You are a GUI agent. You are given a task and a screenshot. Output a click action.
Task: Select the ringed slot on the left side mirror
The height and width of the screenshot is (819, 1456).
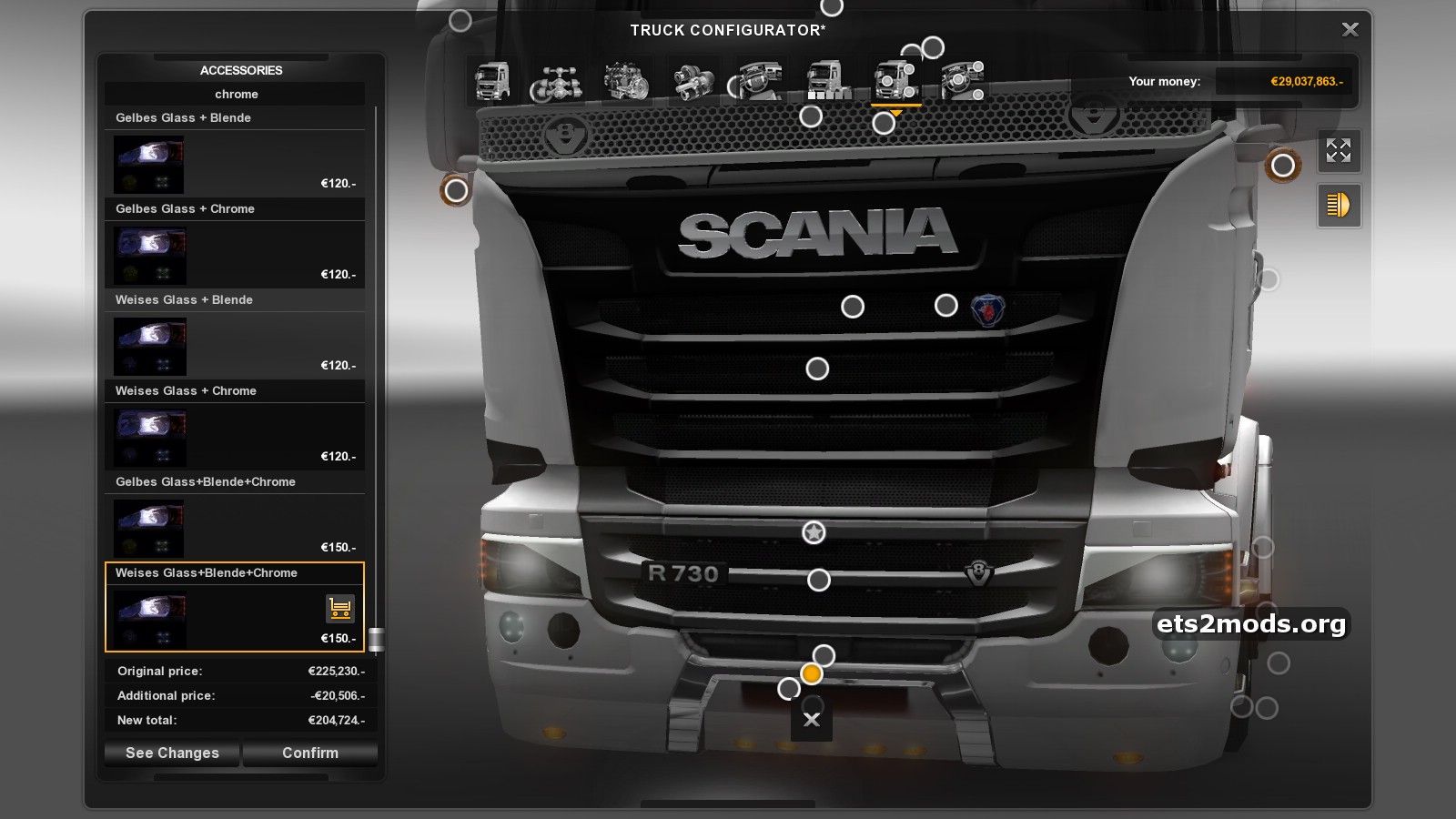(456, 191)
